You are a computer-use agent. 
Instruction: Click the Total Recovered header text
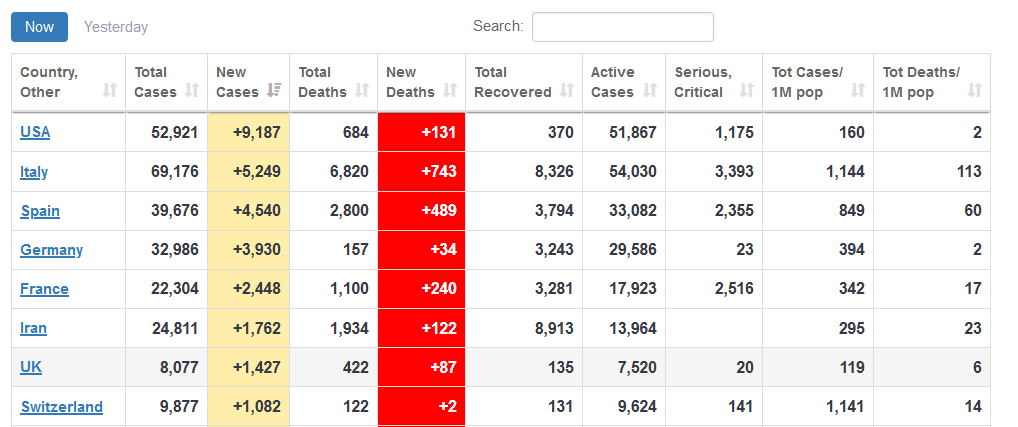(513, 82)
